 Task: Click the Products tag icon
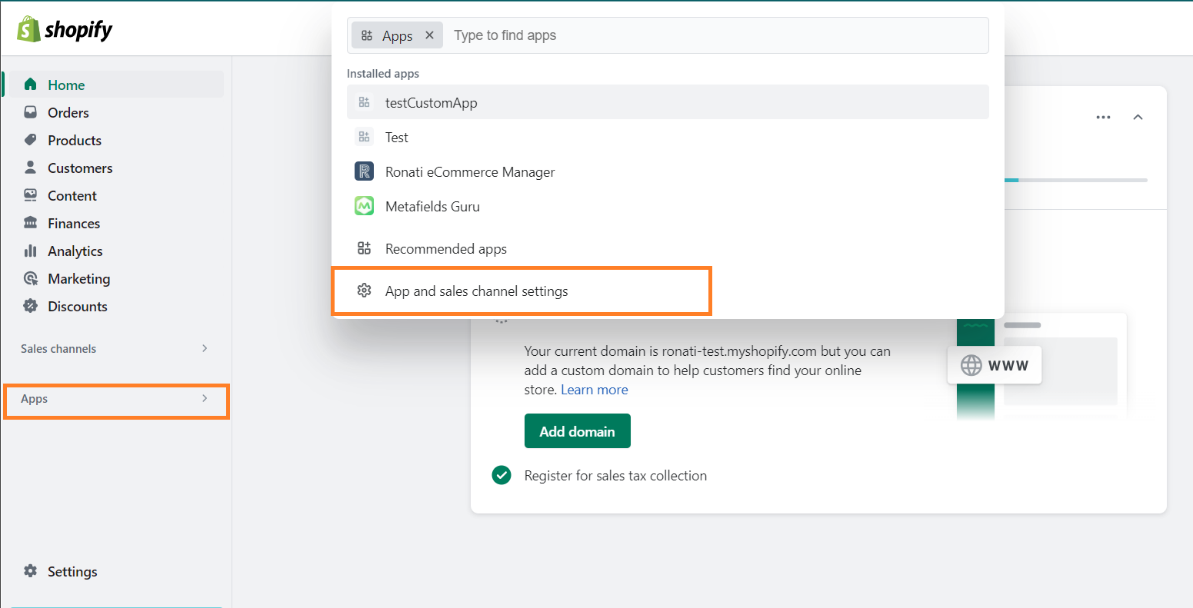click(30, 140)
